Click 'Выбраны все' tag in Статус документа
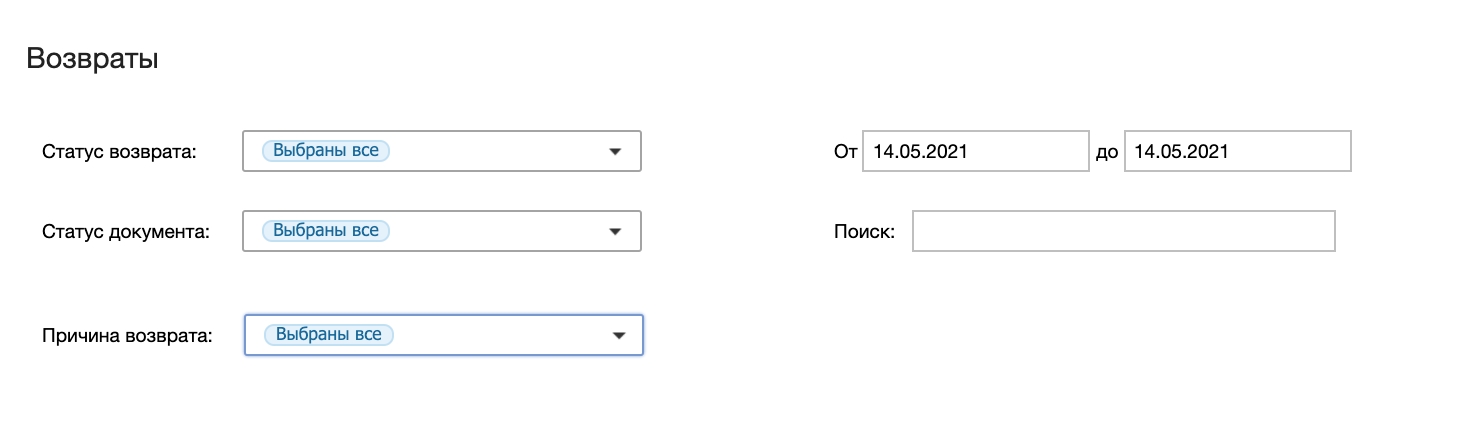The image size is (1472, 426). point(325,231)
